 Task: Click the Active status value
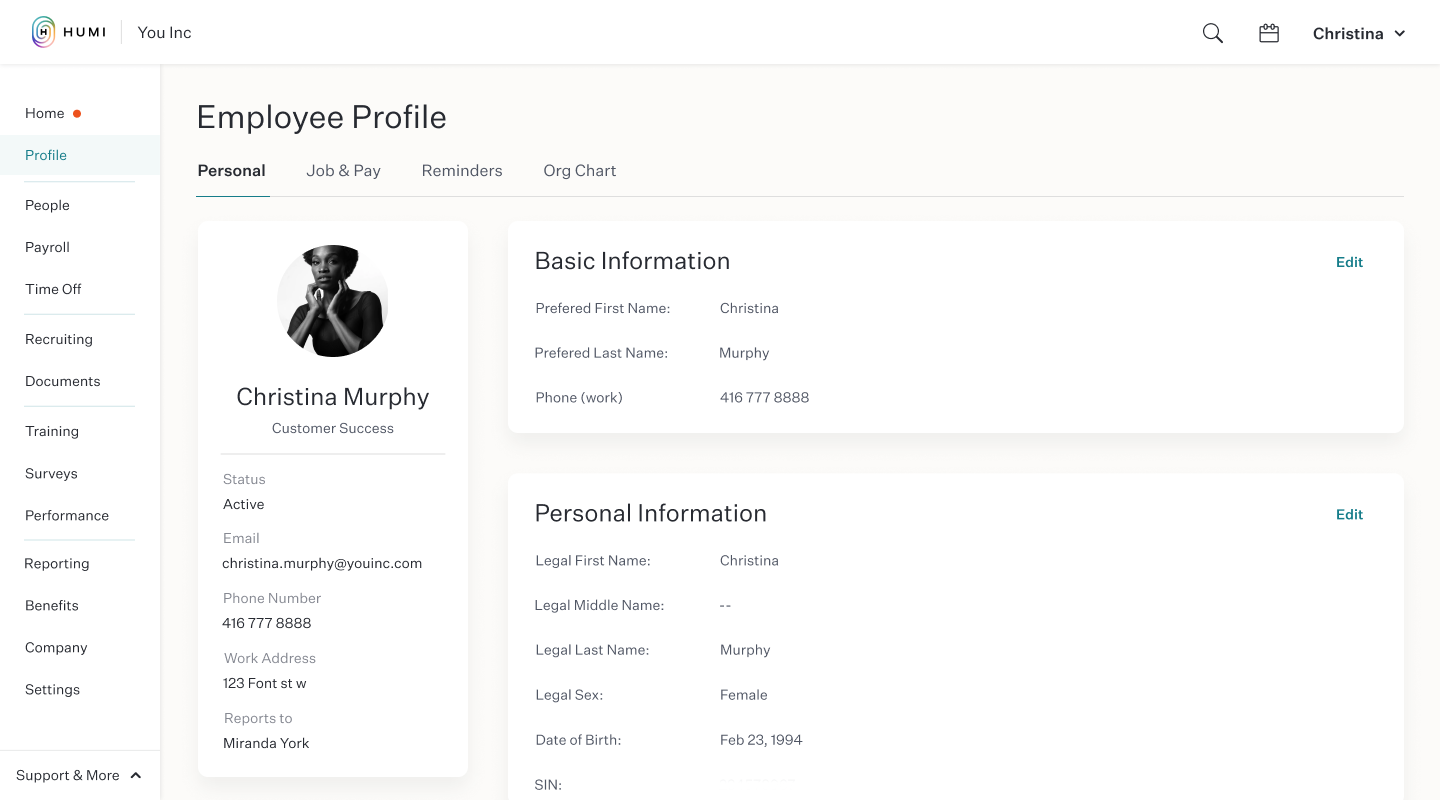click(x=244, y=504)
